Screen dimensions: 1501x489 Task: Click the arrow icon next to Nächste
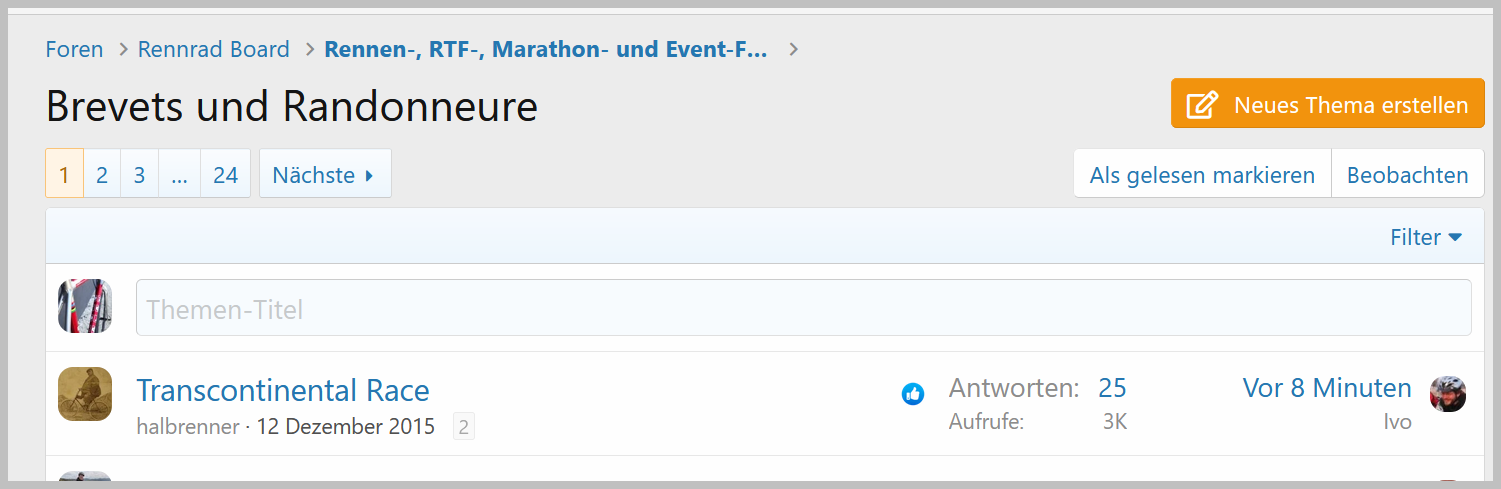tap(369, 175)
